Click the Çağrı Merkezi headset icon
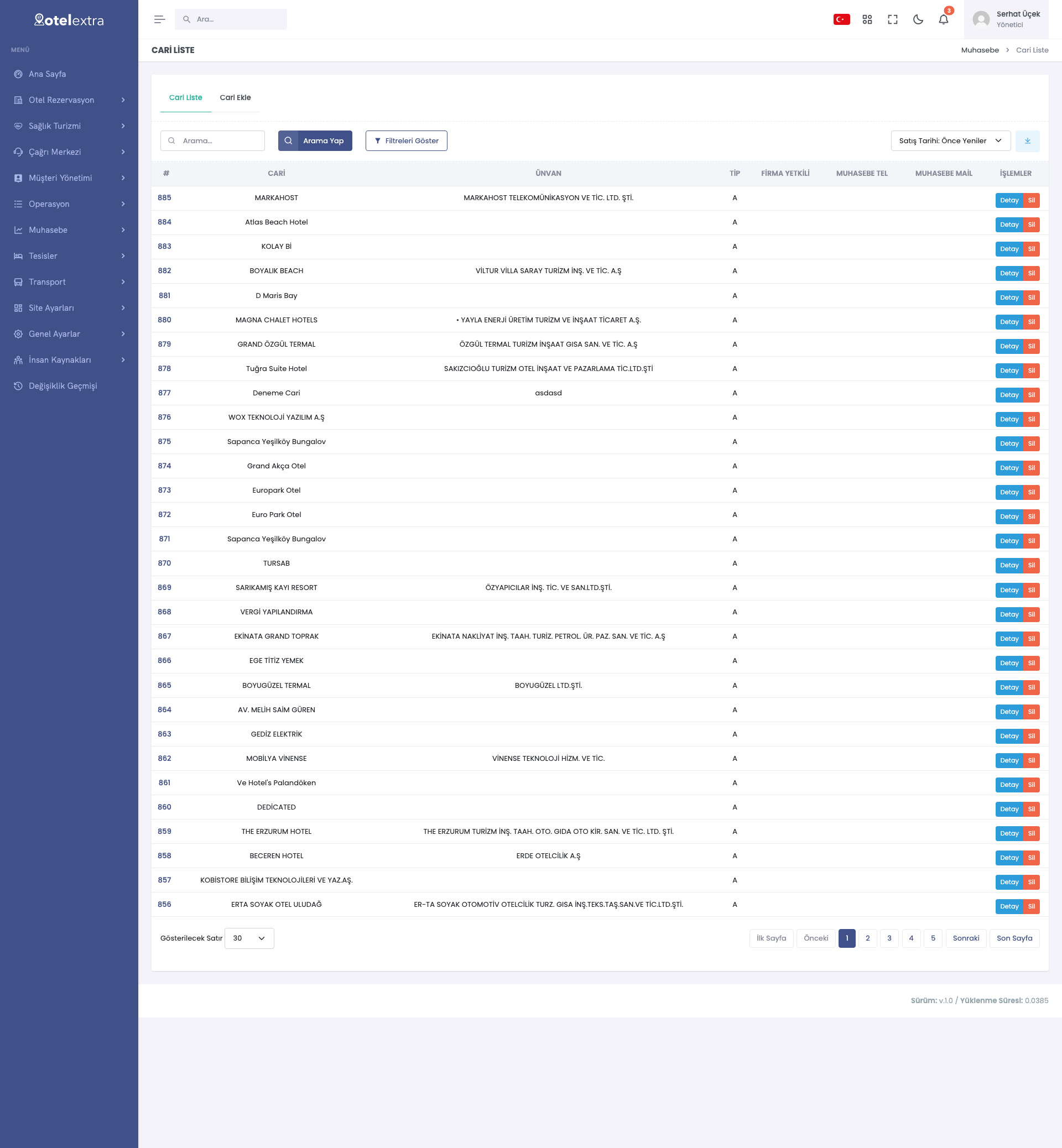1062x1148 pixels. [18, 152]
